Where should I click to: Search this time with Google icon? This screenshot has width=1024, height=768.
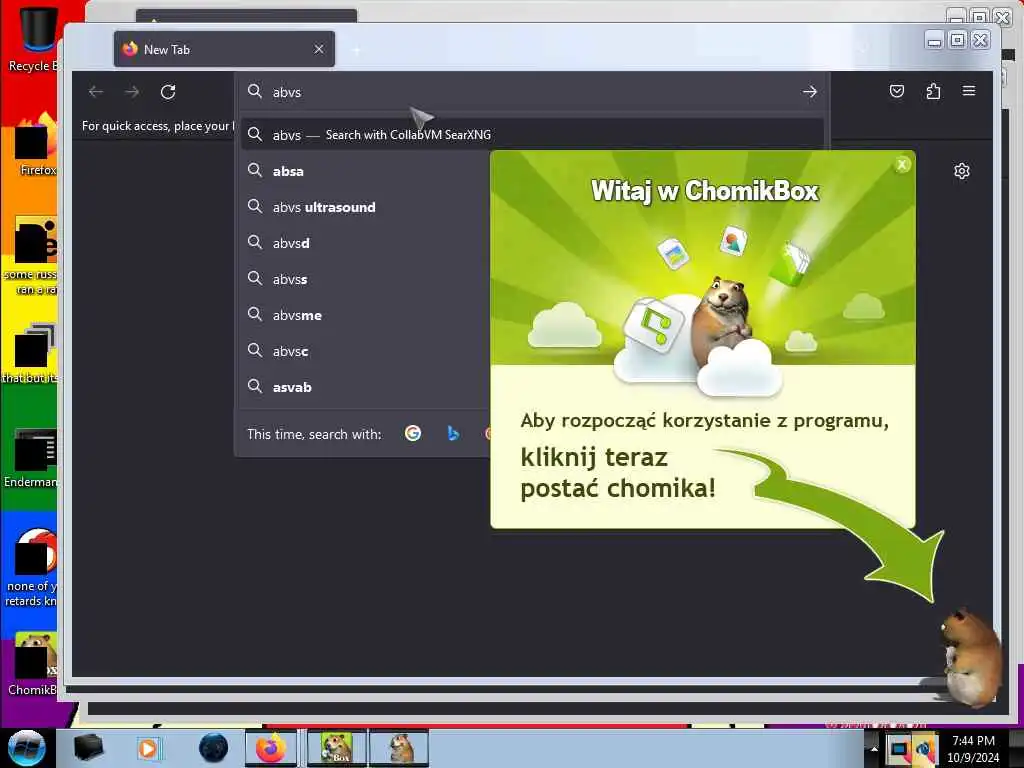(413, 433)
